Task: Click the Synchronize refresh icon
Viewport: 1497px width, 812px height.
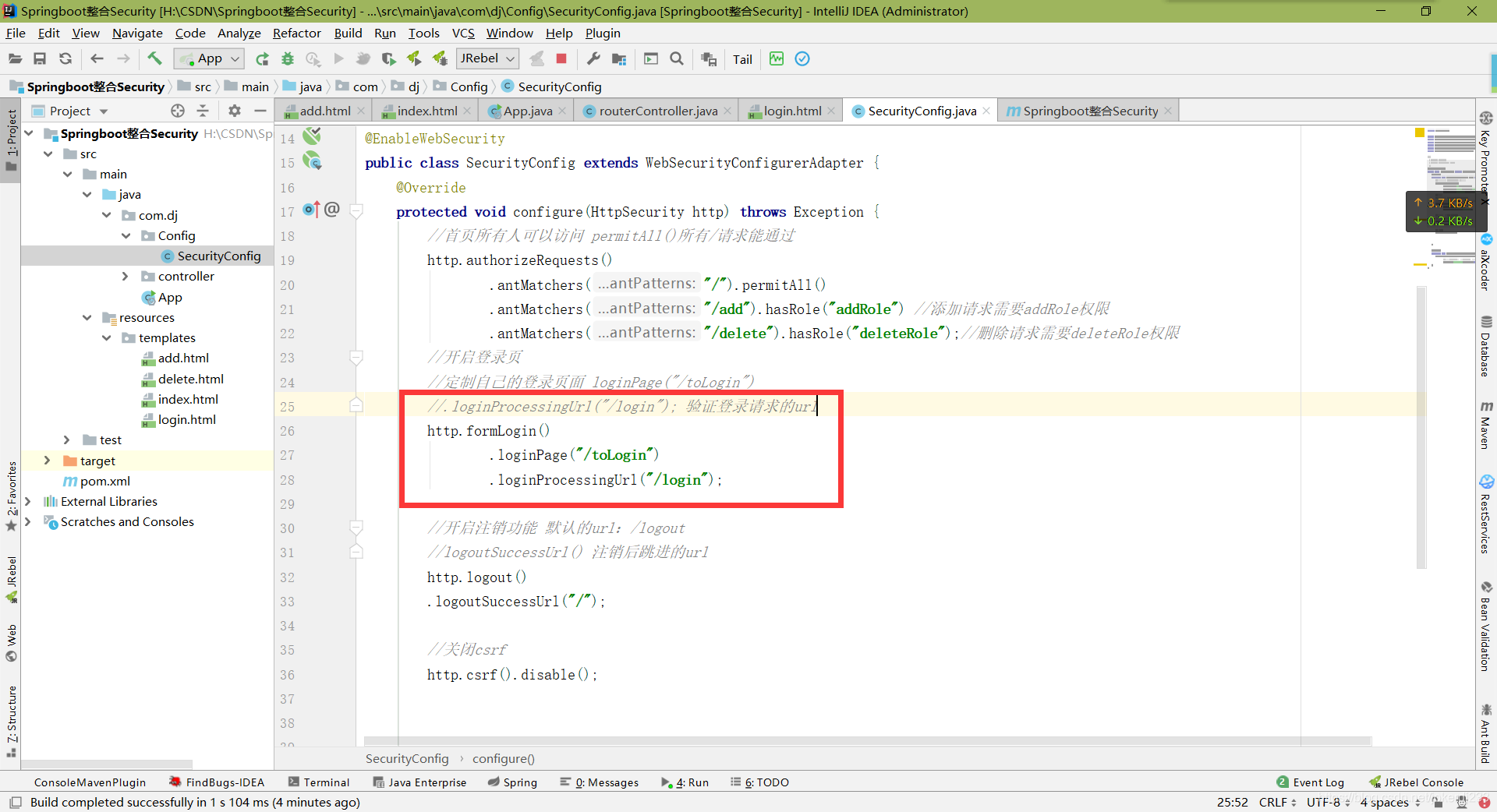Action: (x=65, y=58)
